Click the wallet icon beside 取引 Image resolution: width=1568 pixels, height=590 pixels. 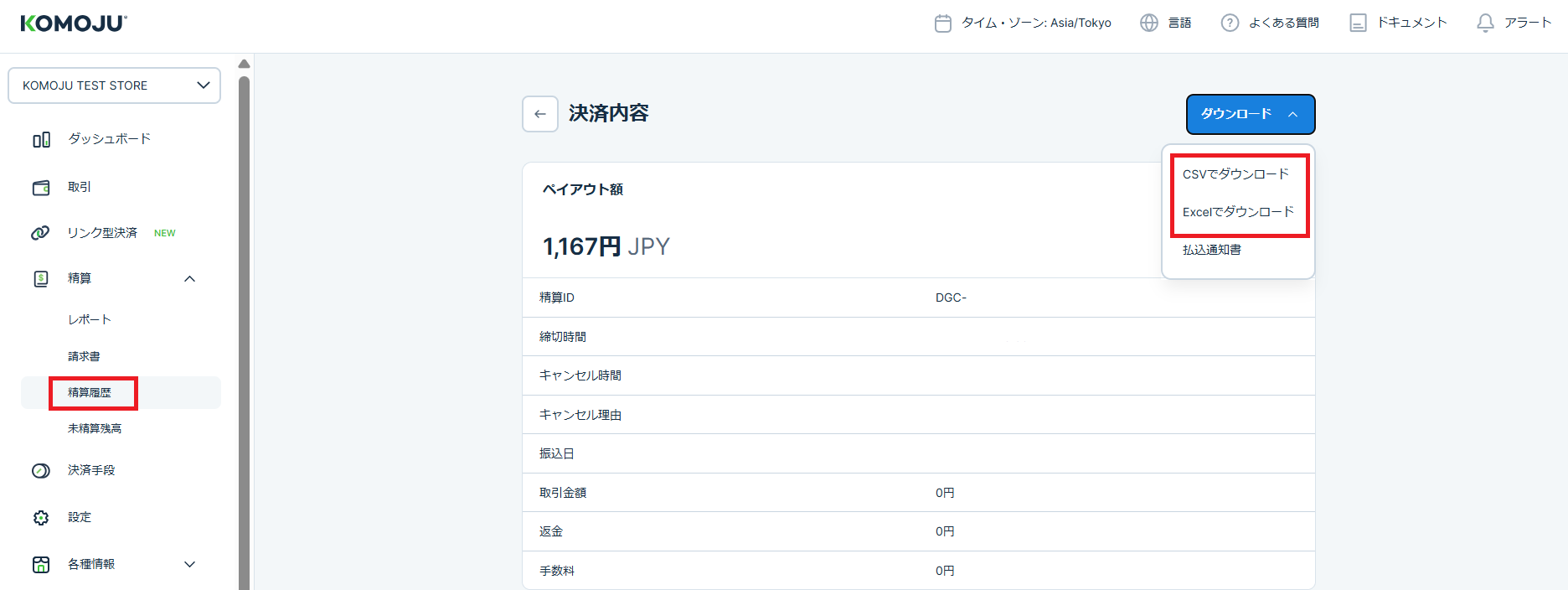(x=41, y=188)
